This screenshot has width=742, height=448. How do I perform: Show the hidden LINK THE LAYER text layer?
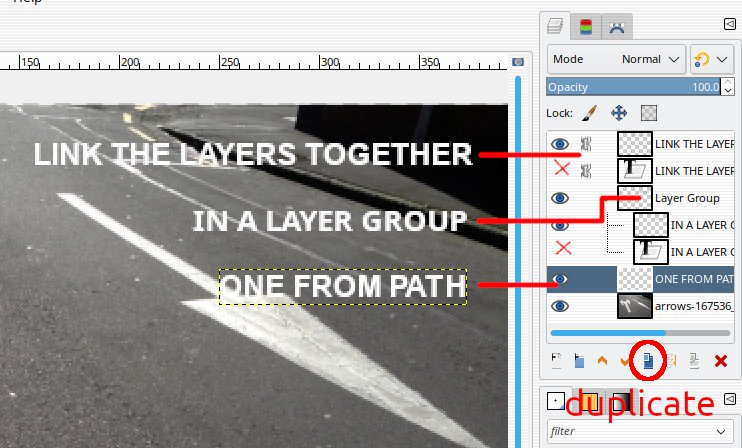click(x=562, y=168)
